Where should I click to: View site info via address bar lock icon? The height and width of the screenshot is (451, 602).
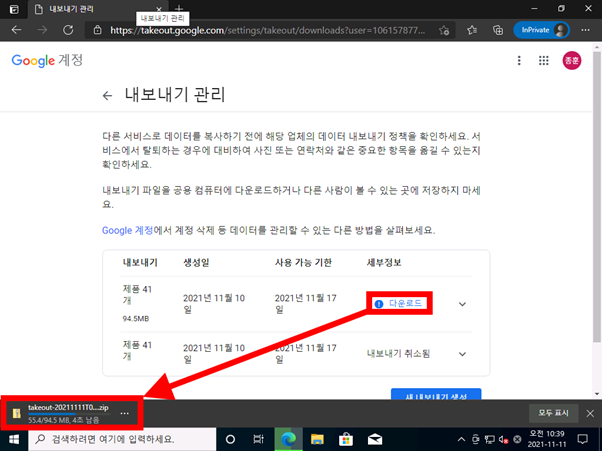(98, 30)
